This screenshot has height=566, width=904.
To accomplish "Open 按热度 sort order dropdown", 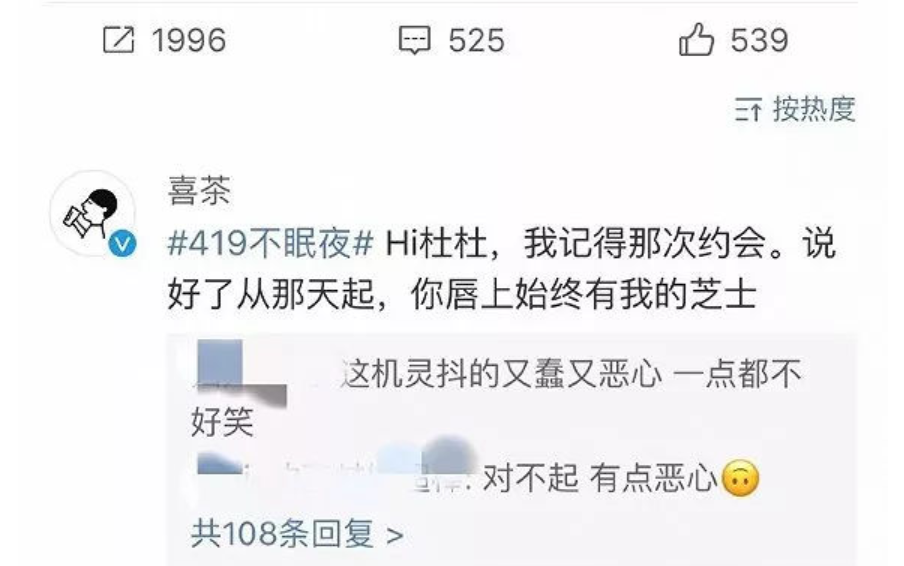I will [814, 109].
